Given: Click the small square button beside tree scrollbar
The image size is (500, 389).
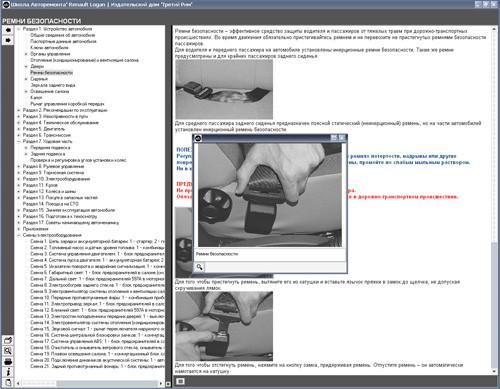Looking at the screenshot, I should coord(168,384).
